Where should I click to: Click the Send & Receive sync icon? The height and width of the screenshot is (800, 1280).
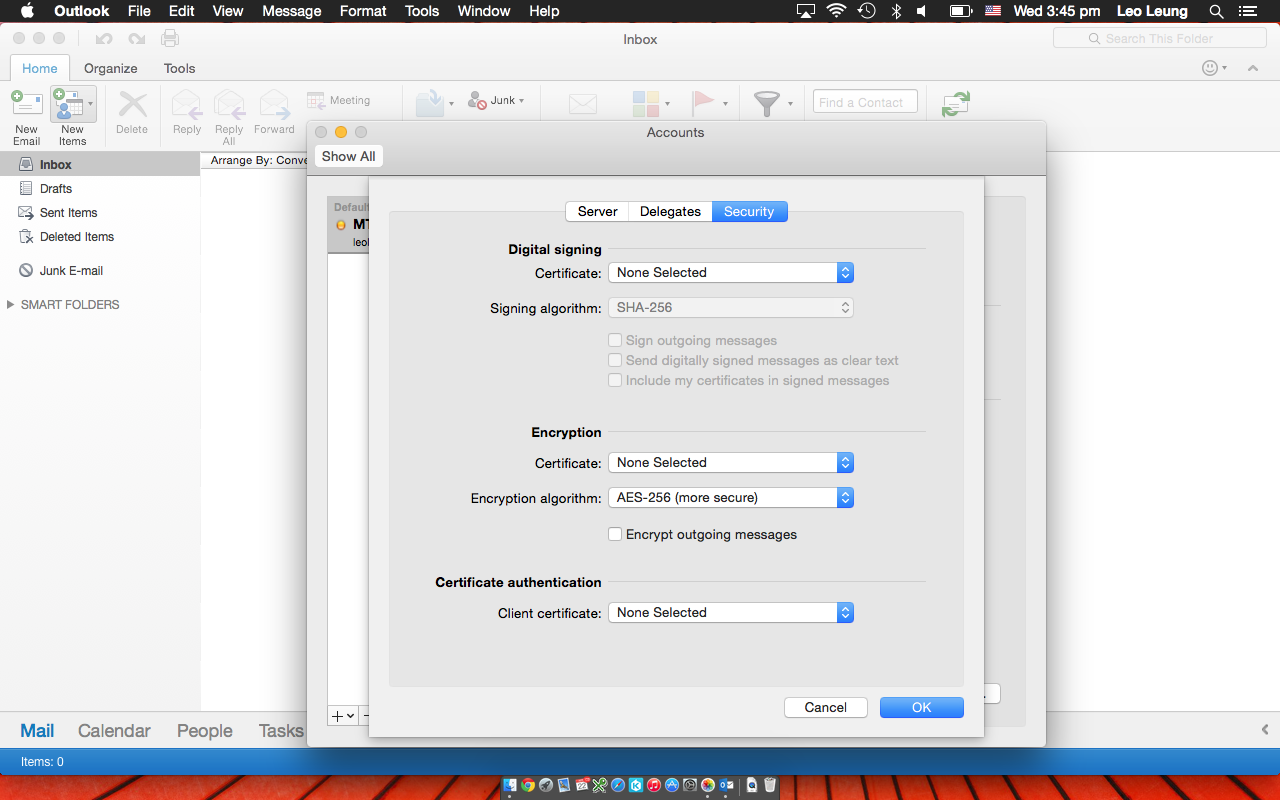click(956, 103)
